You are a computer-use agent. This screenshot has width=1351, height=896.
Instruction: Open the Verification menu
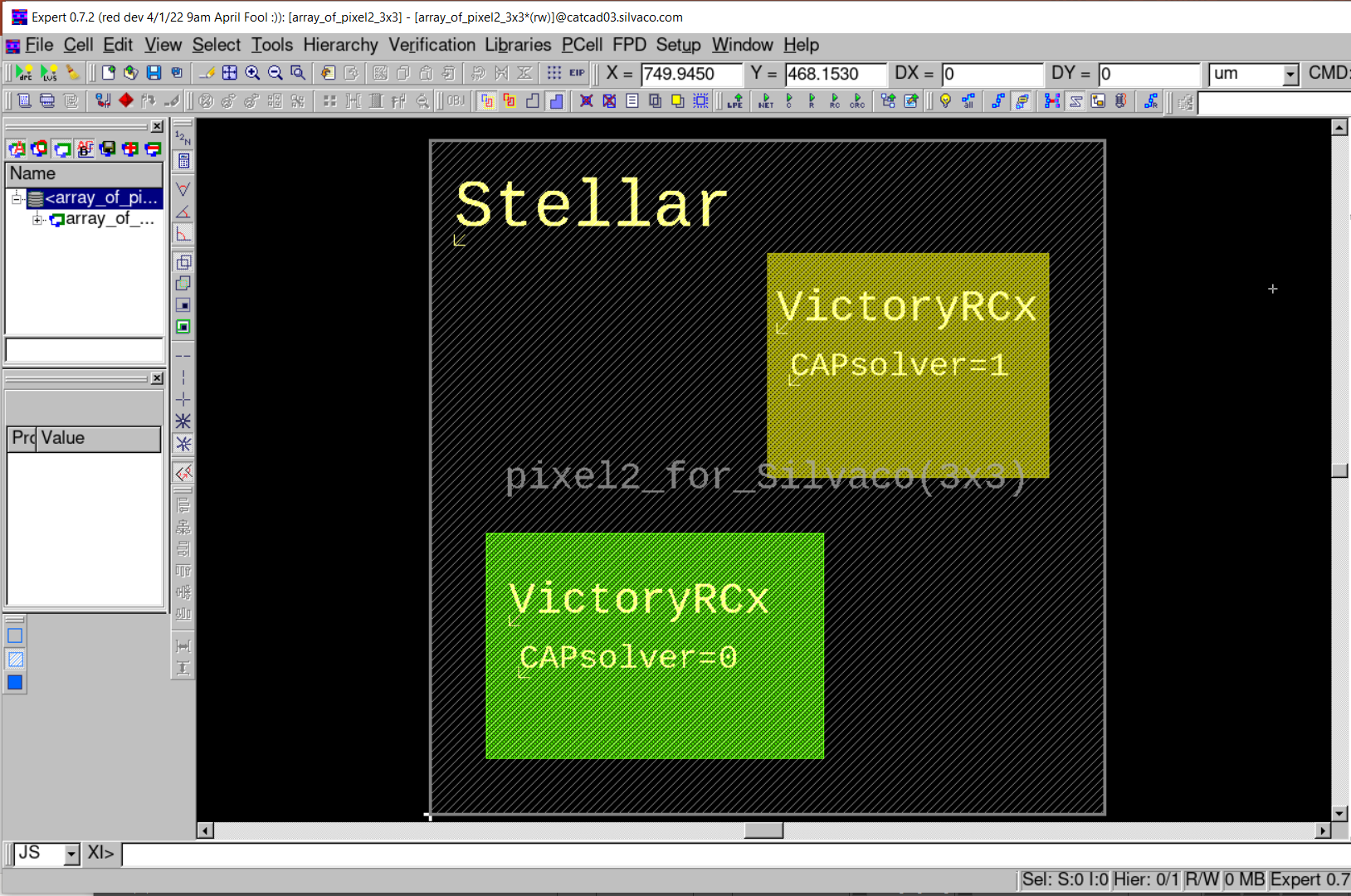click(x=432, y=45)
